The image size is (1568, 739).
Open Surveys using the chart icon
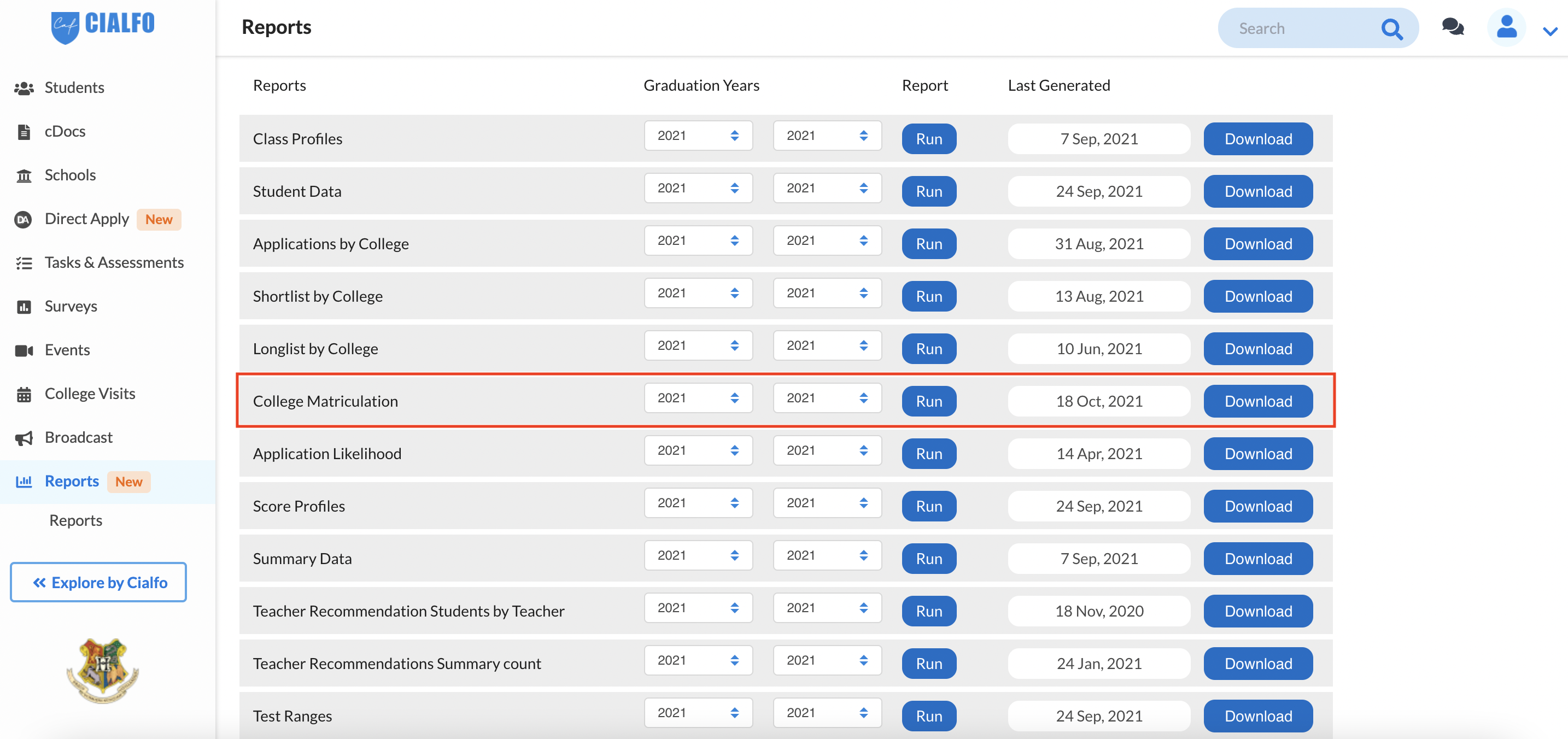25,306
